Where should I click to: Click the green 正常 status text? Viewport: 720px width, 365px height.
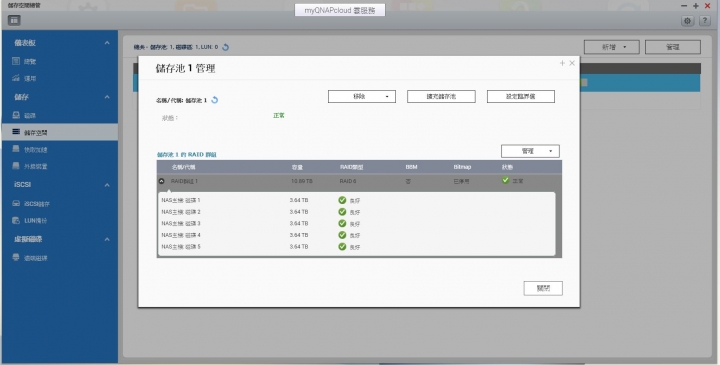coord(279,115)
